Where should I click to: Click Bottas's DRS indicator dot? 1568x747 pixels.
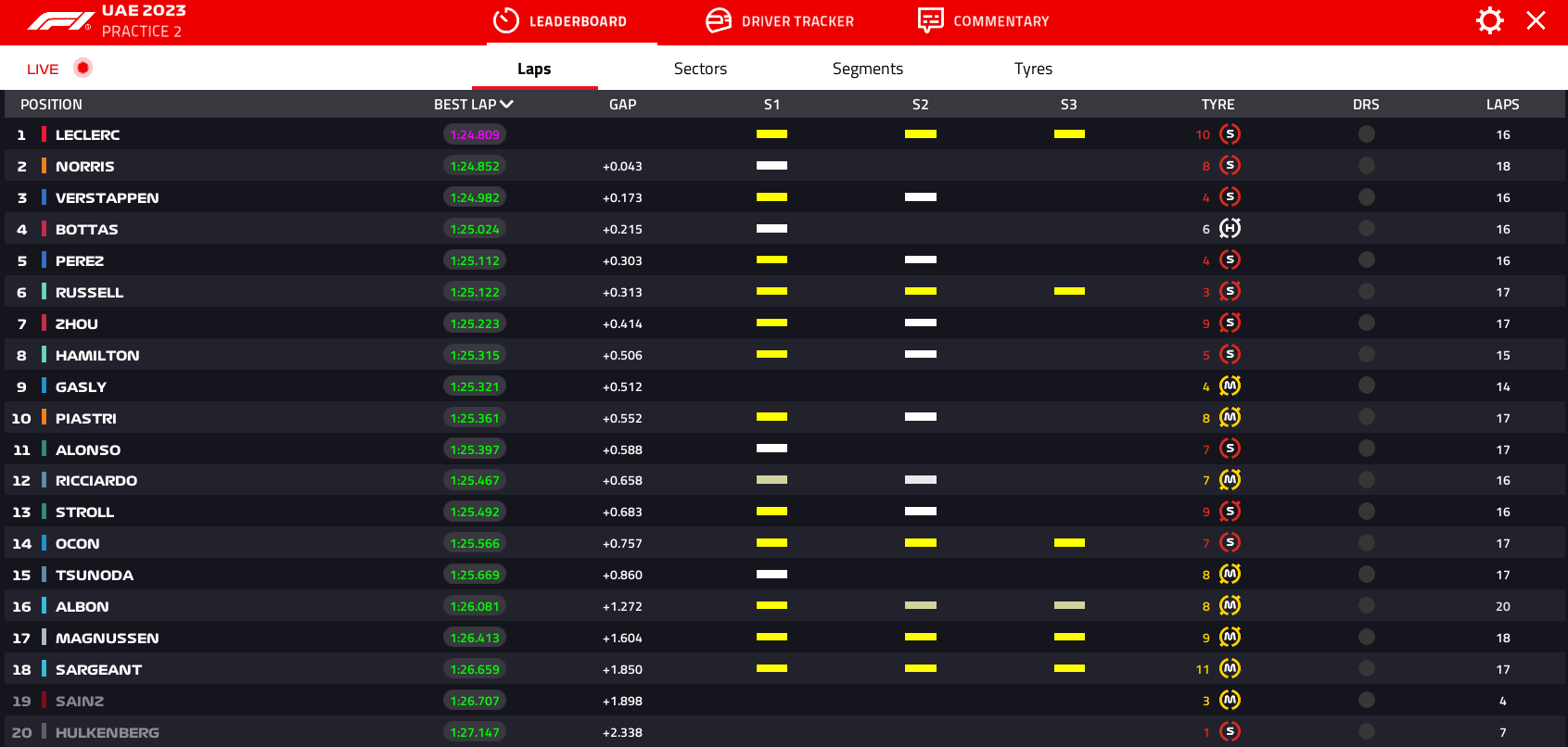tap(1366, 229)
